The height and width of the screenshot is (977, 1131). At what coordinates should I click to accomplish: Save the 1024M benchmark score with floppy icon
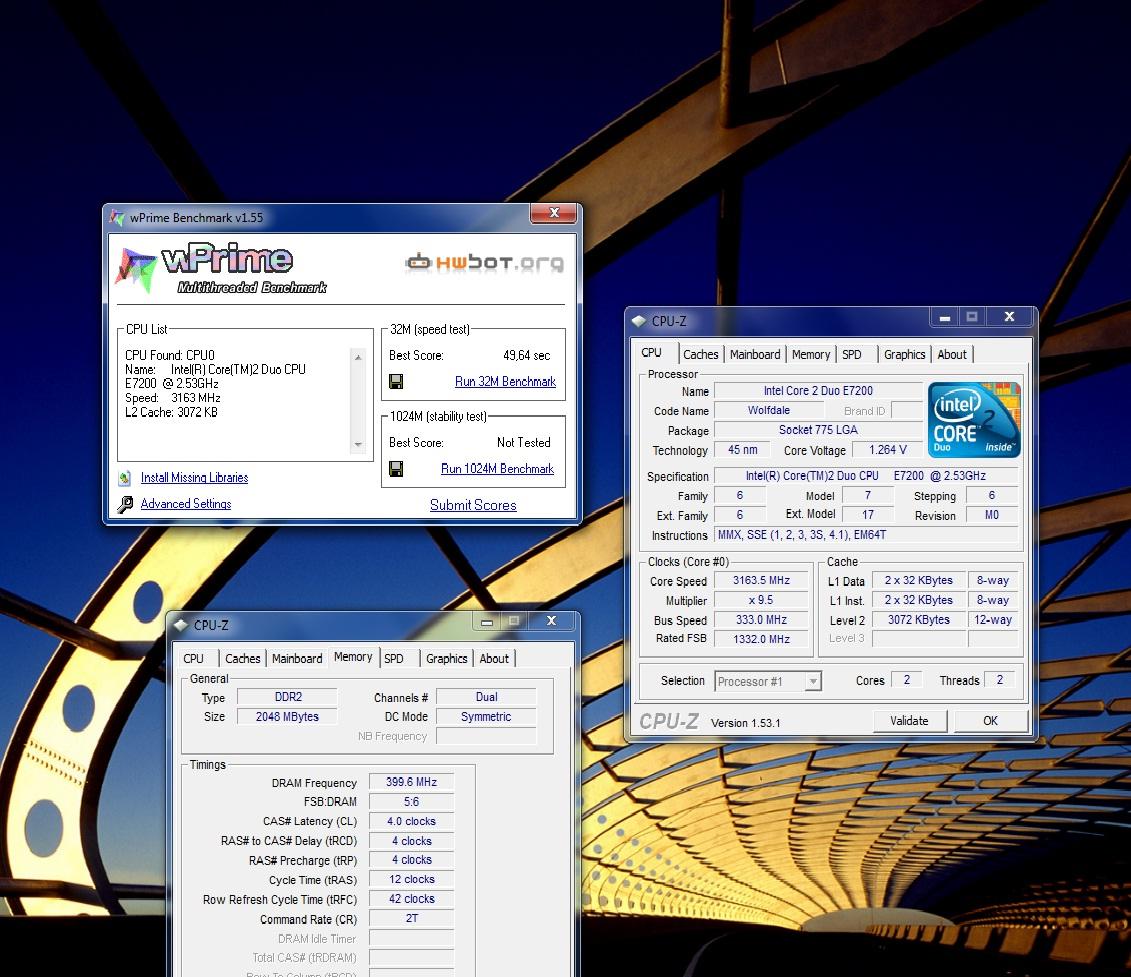[x=396, y=469]
